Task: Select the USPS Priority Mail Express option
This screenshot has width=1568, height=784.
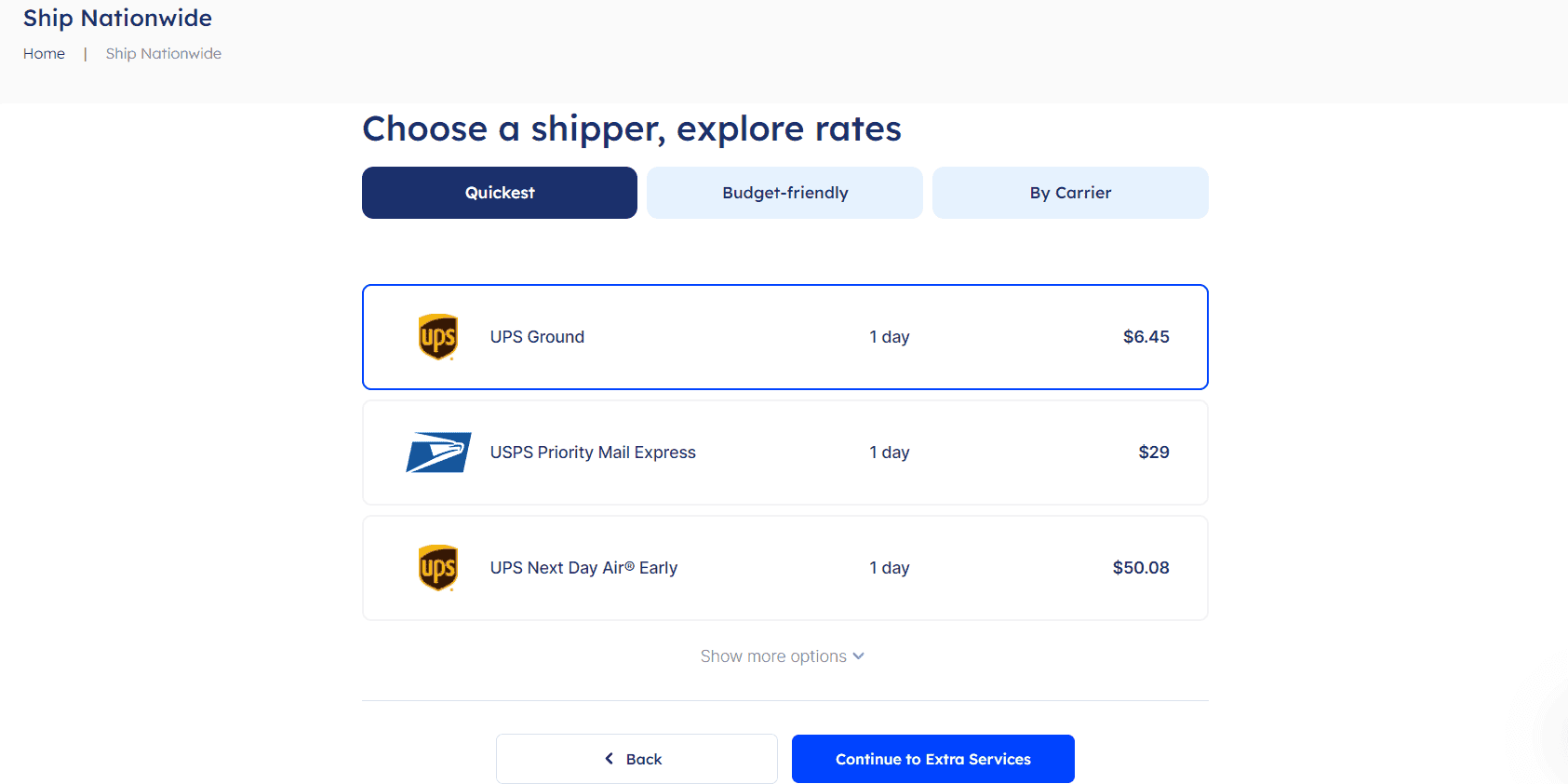Action: click(x=784, y=453)
